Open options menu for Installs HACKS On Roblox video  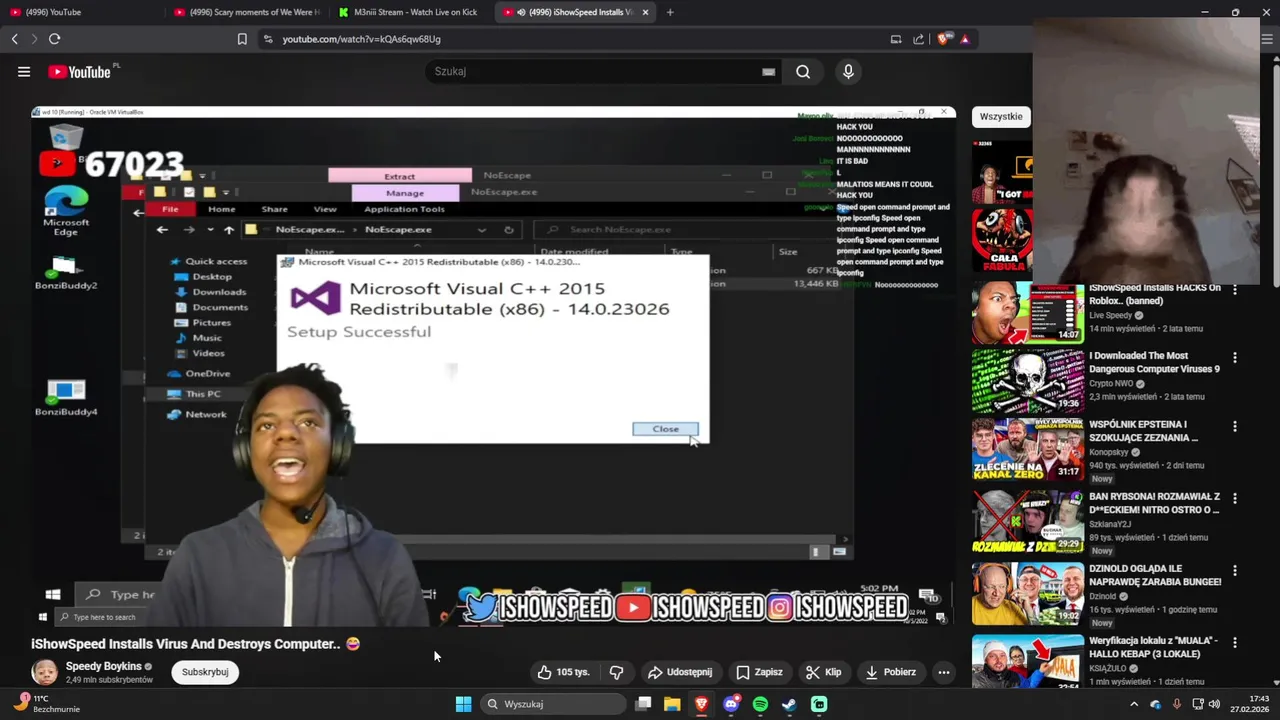click(1235, 290)
